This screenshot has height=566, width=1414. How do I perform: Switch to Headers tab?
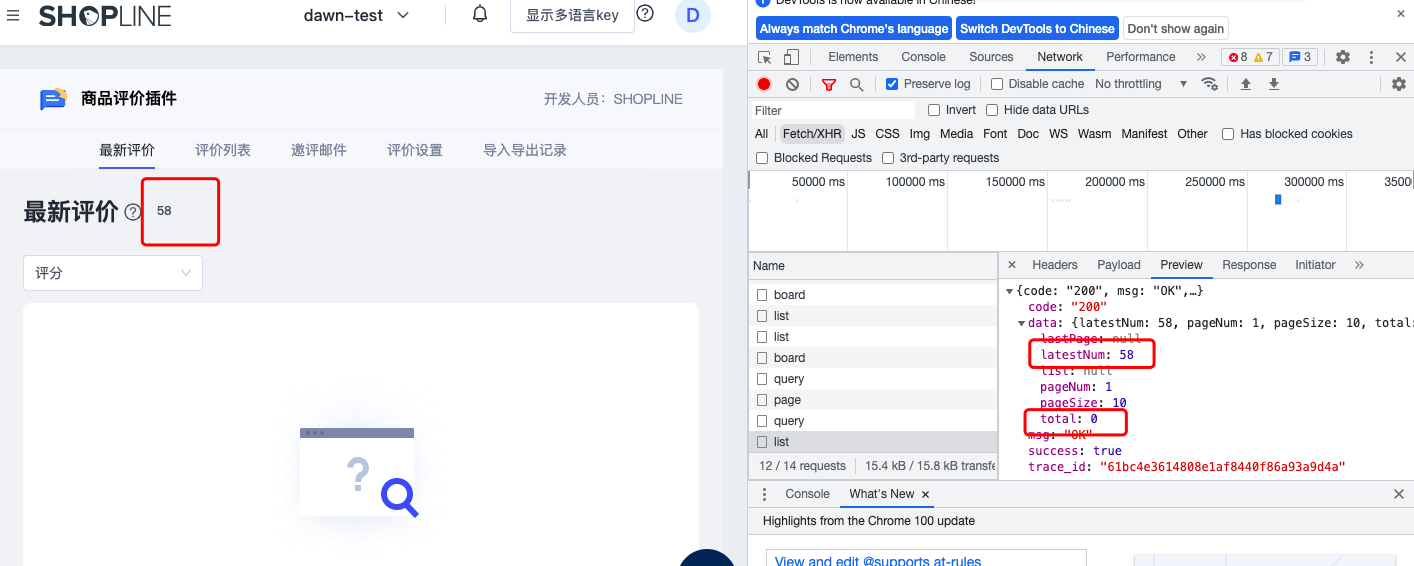pyautogui.click(x=1055, y=265)
